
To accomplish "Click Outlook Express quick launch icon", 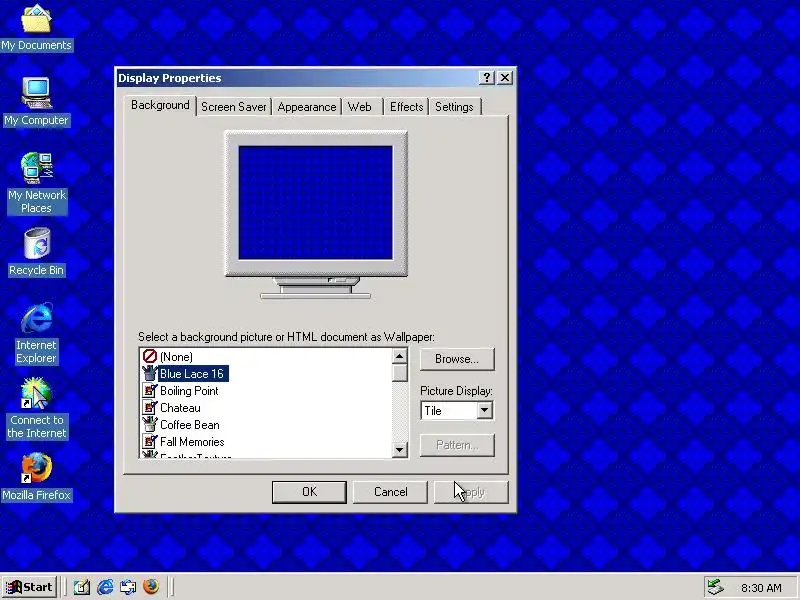I will click(128, 587).
